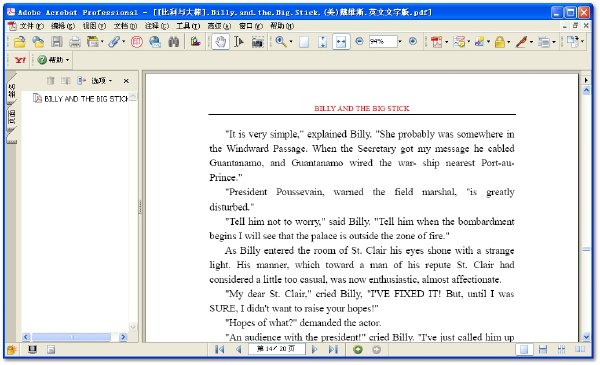600x365 pixels.
Task: Select Continuous page layout in status bar
Action: pos(543,349)
